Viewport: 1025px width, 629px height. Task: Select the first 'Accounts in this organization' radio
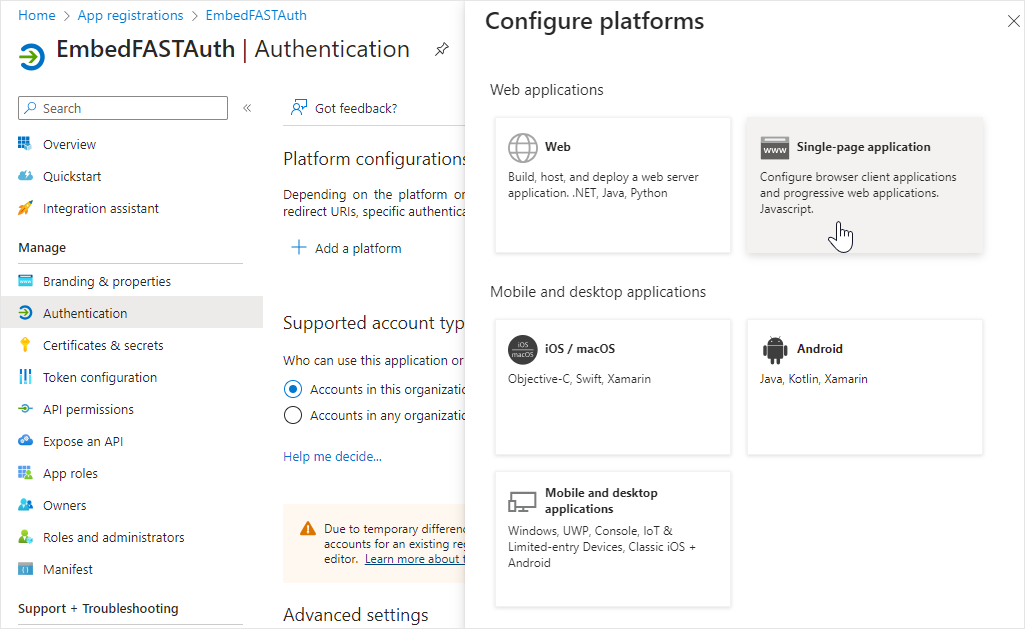pos(293,389)
